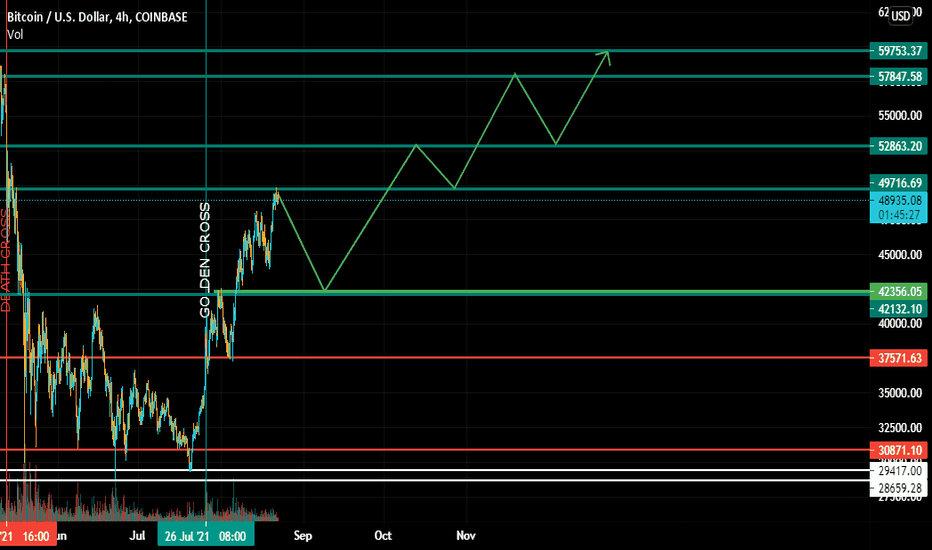Screen dimensions: 932x550
Task: Select the 42356.05 green price label
Action: (898, 291)
